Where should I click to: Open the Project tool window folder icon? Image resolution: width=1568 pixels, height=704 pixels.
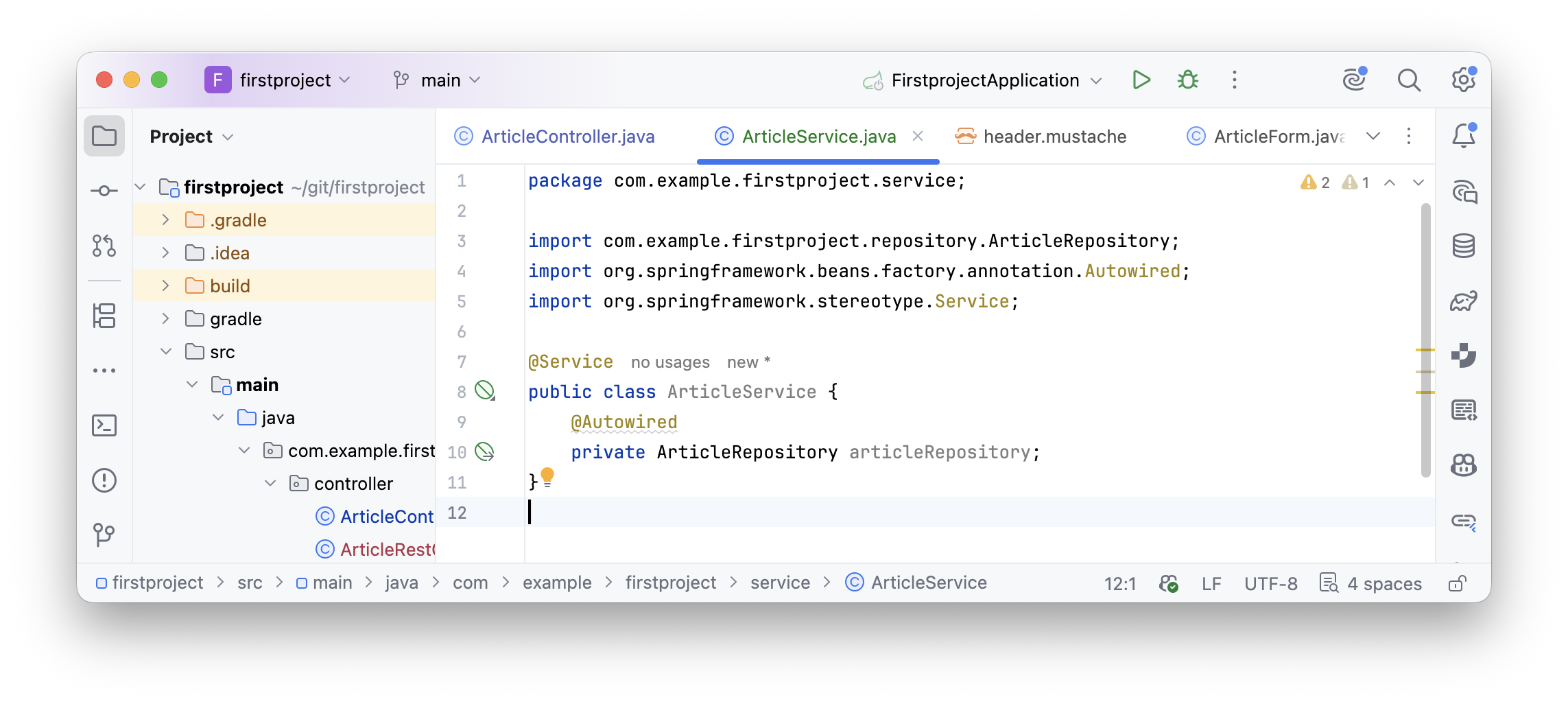(x=104, y=136)
